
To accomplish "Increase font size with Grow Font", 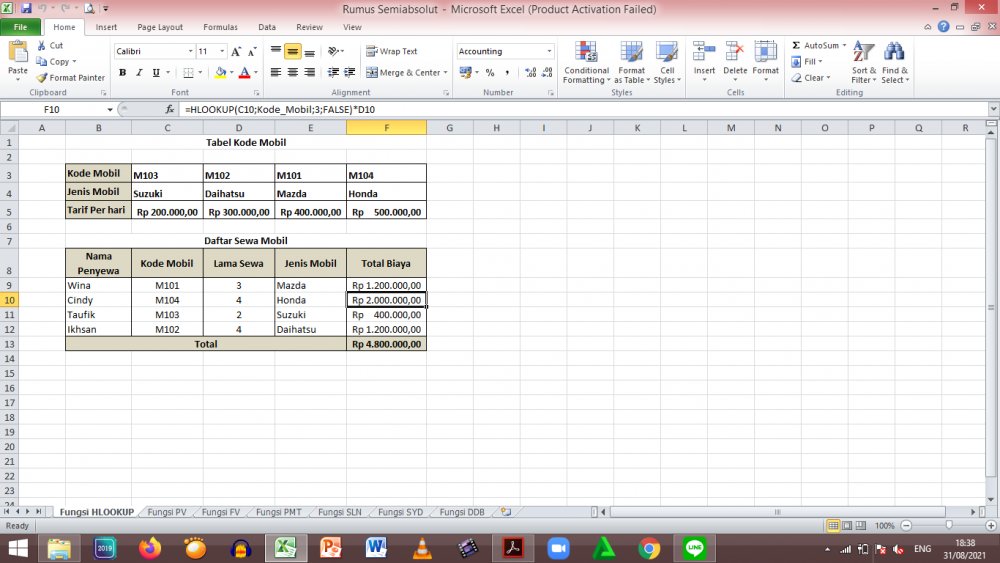I will point(236,52).
